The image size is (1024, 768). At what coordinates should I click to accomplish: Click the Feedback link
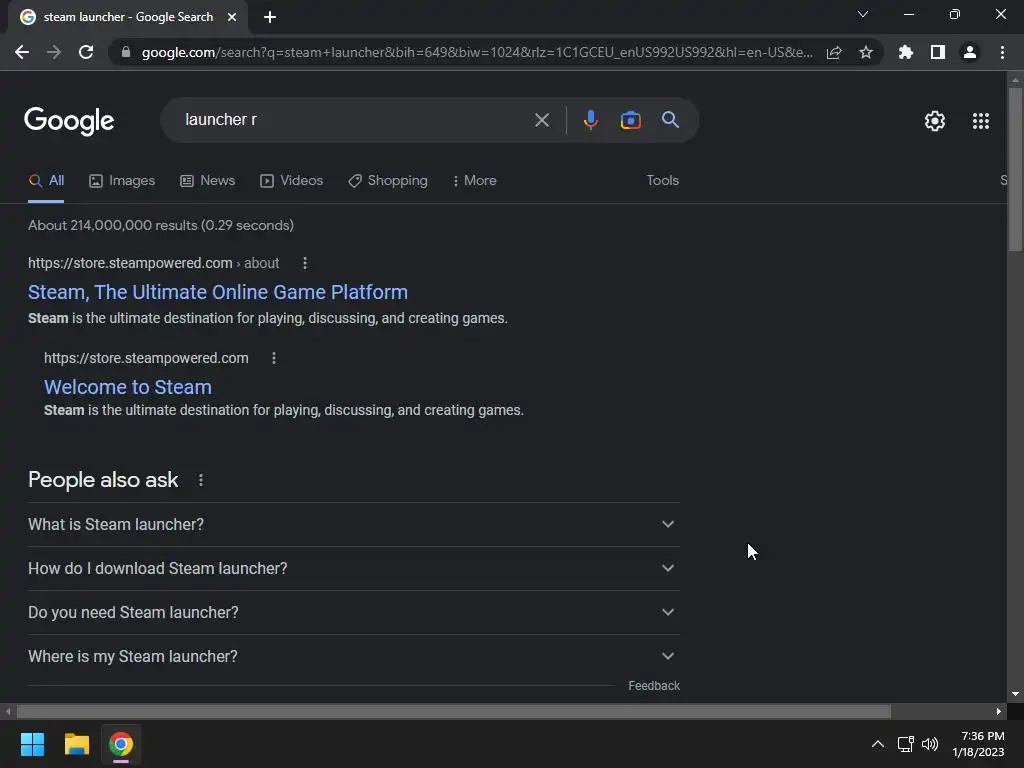coord(654,686)
